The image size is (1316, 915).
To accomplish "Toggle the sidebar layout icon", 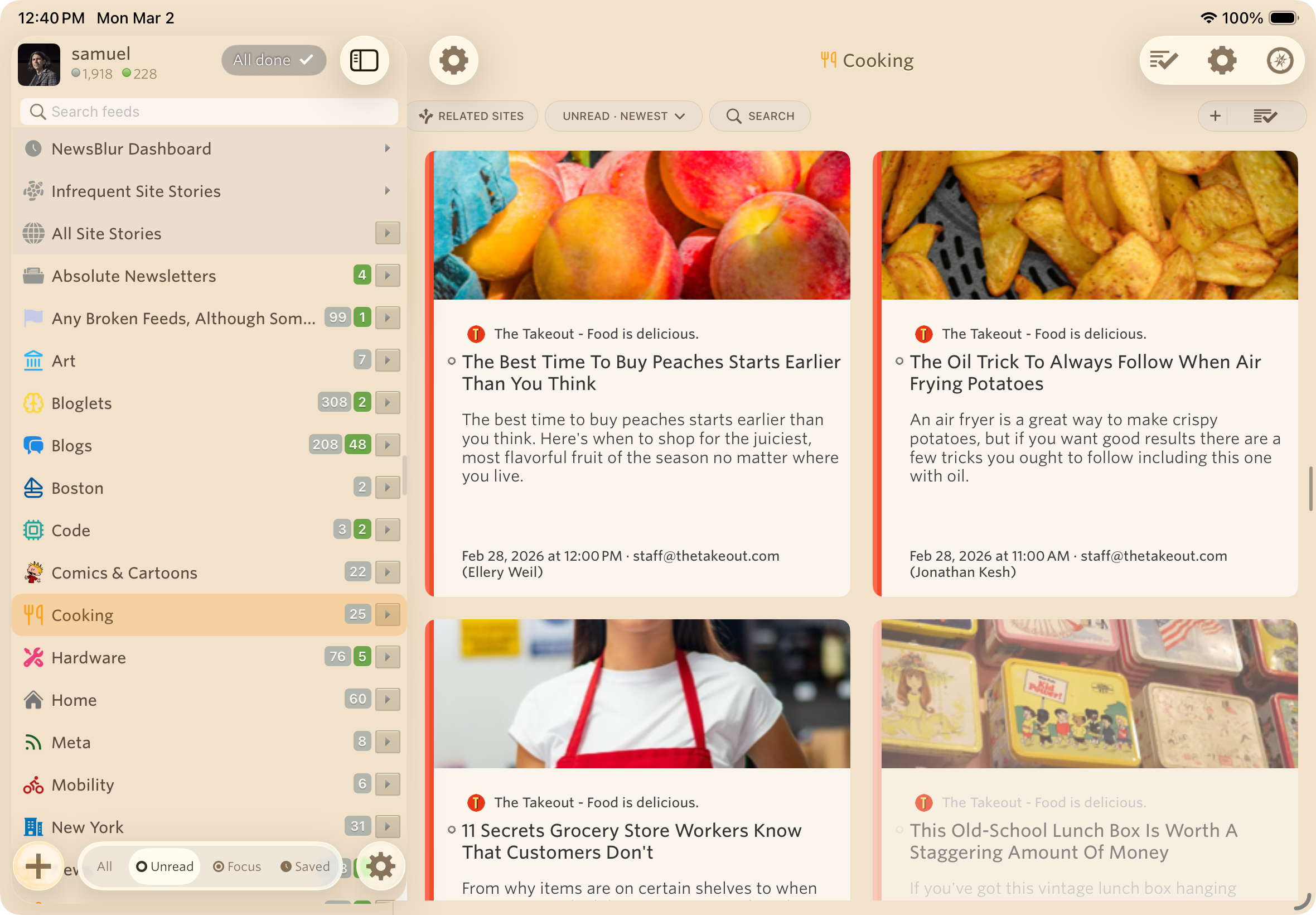I will [364, 60].
